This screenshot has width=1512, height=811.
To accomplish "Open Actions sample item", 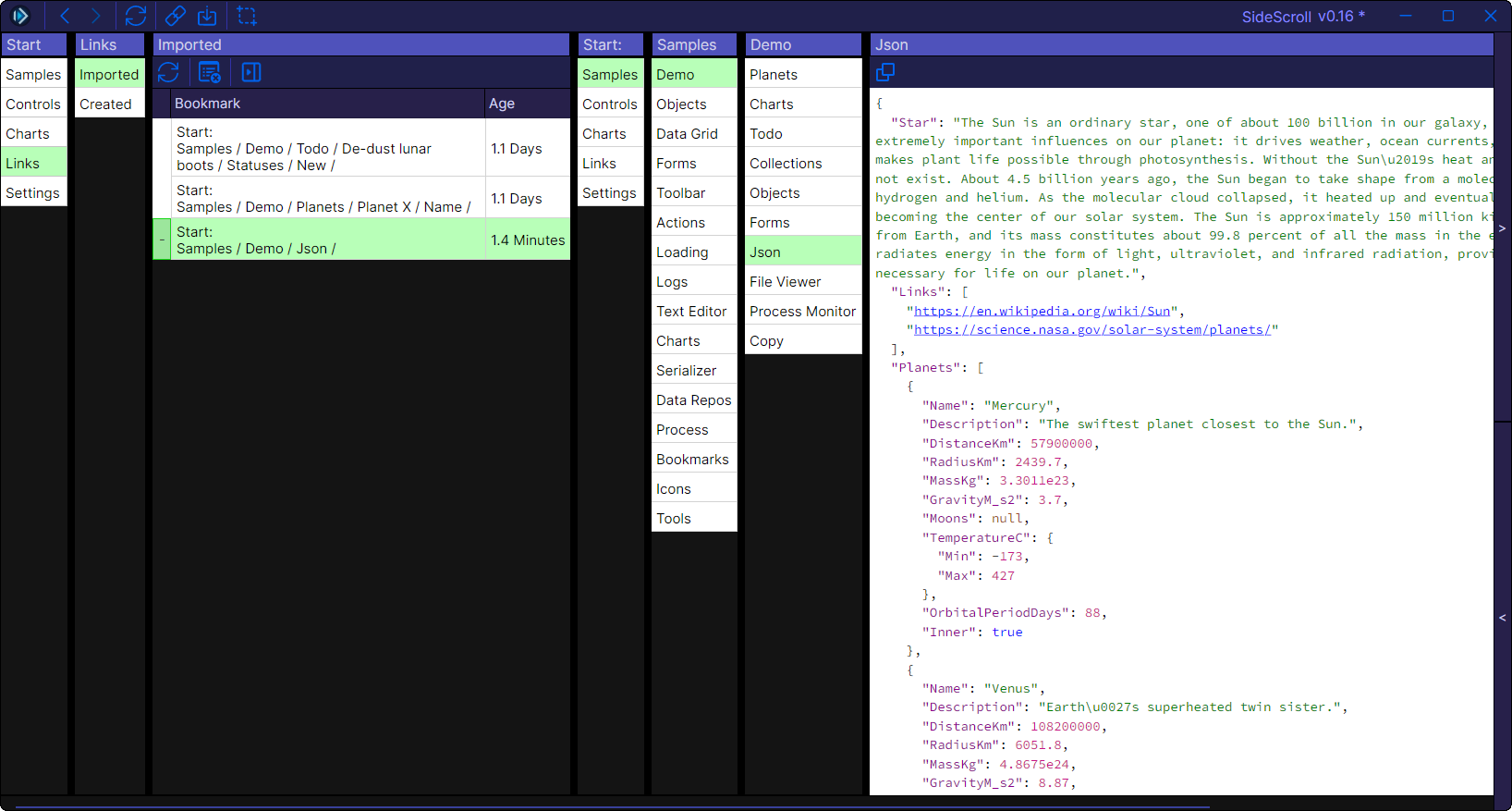I will pos(694,223).
